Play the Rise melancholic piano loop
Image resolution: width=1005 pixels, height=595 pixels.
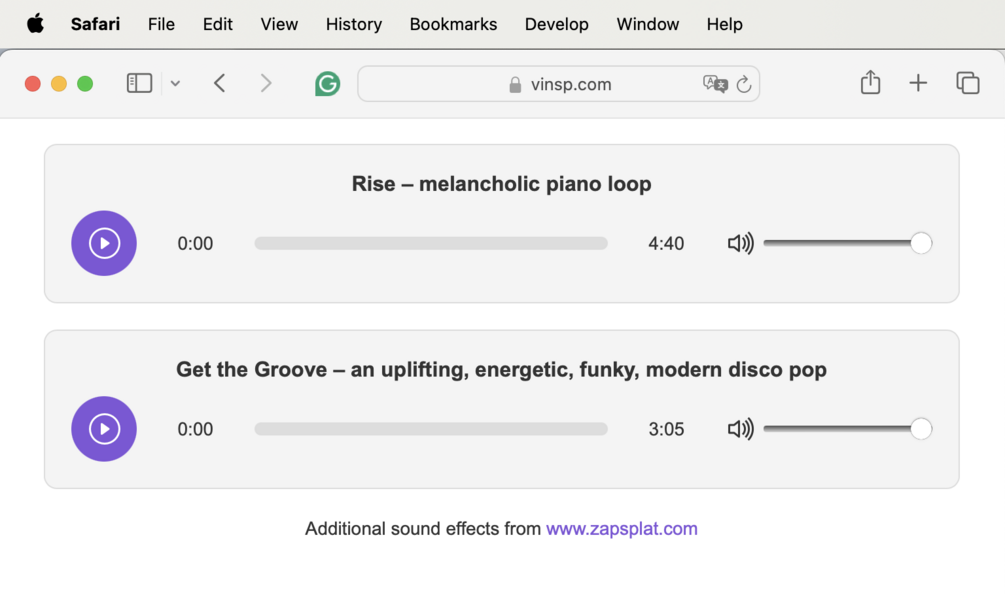(103, 243)
